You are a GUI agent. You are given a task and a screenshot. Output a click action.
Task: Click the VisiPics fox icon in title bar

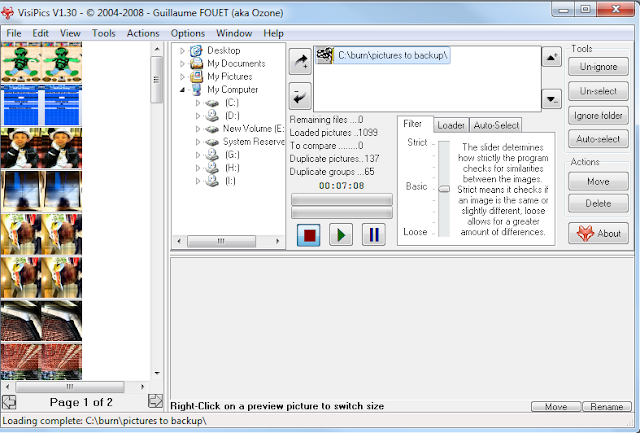tap(7, 13)
